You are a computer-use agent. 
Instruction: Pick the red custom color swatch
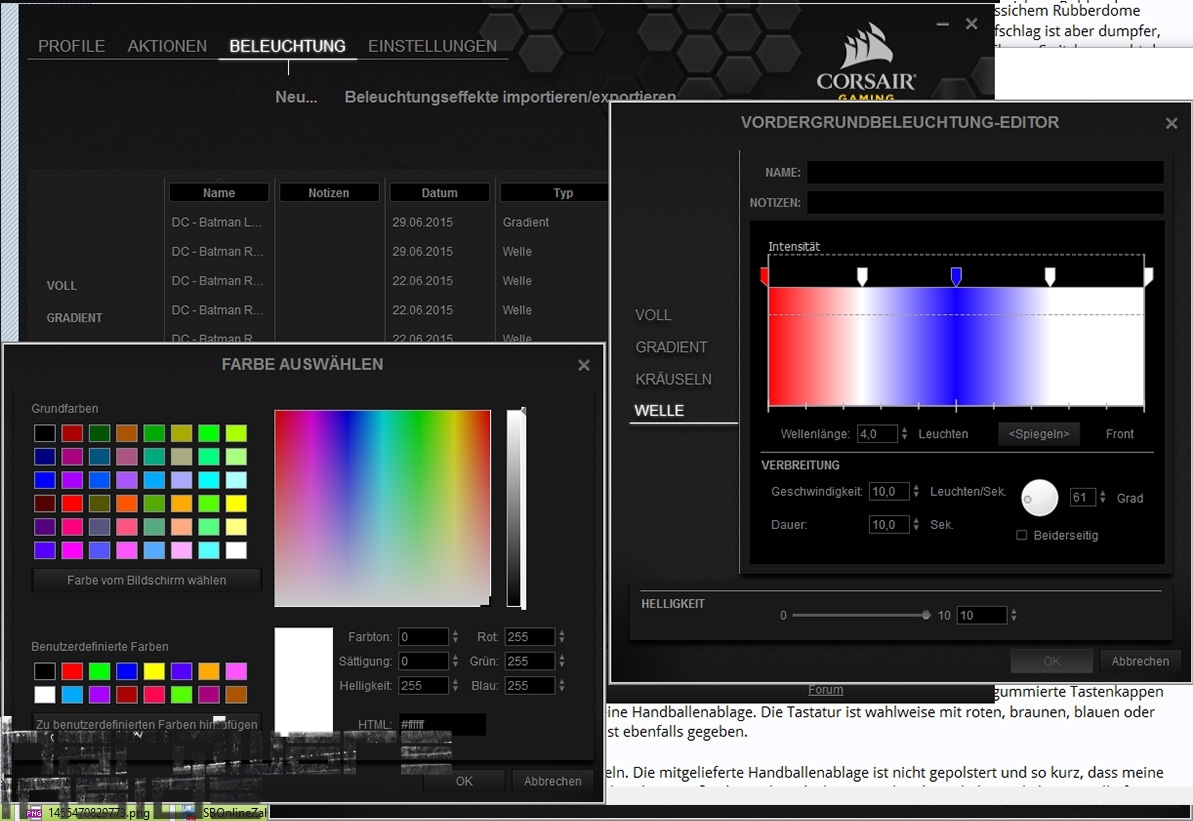tap(71, 671)
